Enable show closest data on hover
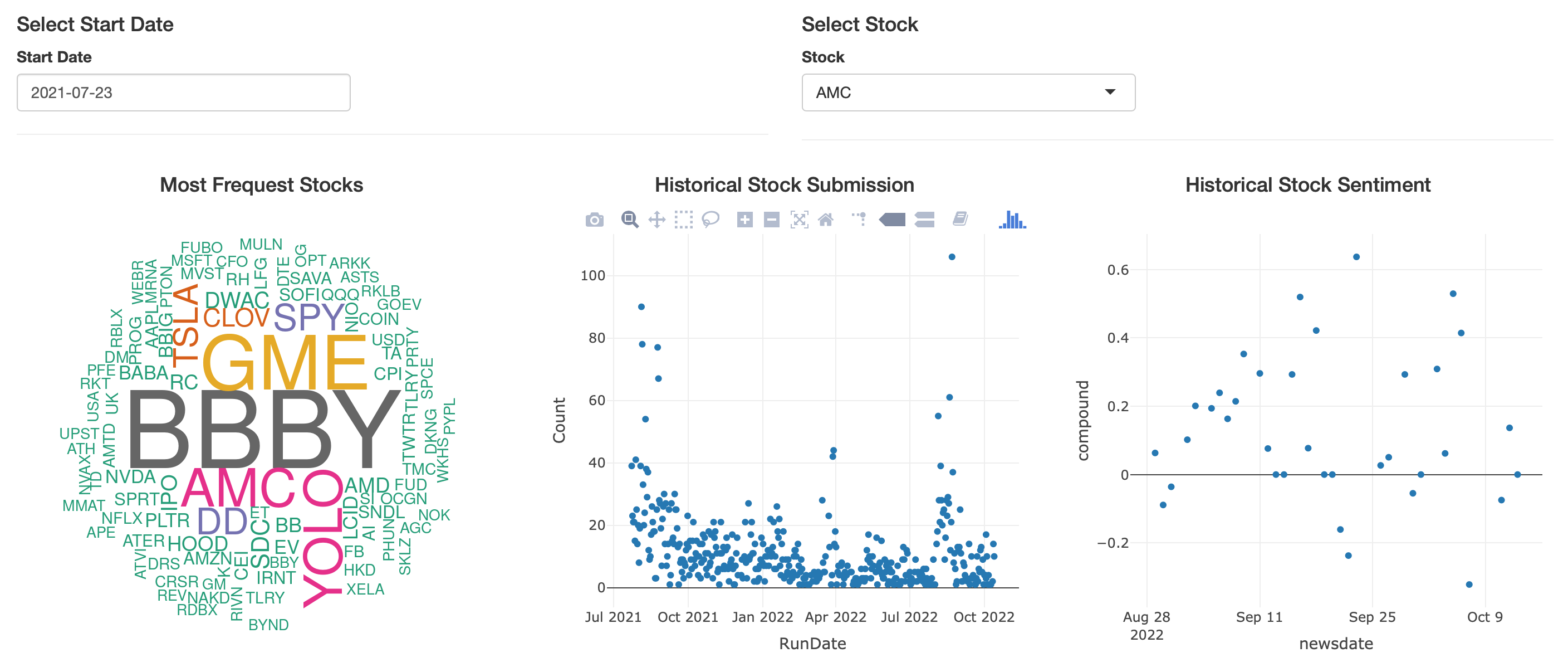This screenshot has width=1568, height=672. point(893,221)
